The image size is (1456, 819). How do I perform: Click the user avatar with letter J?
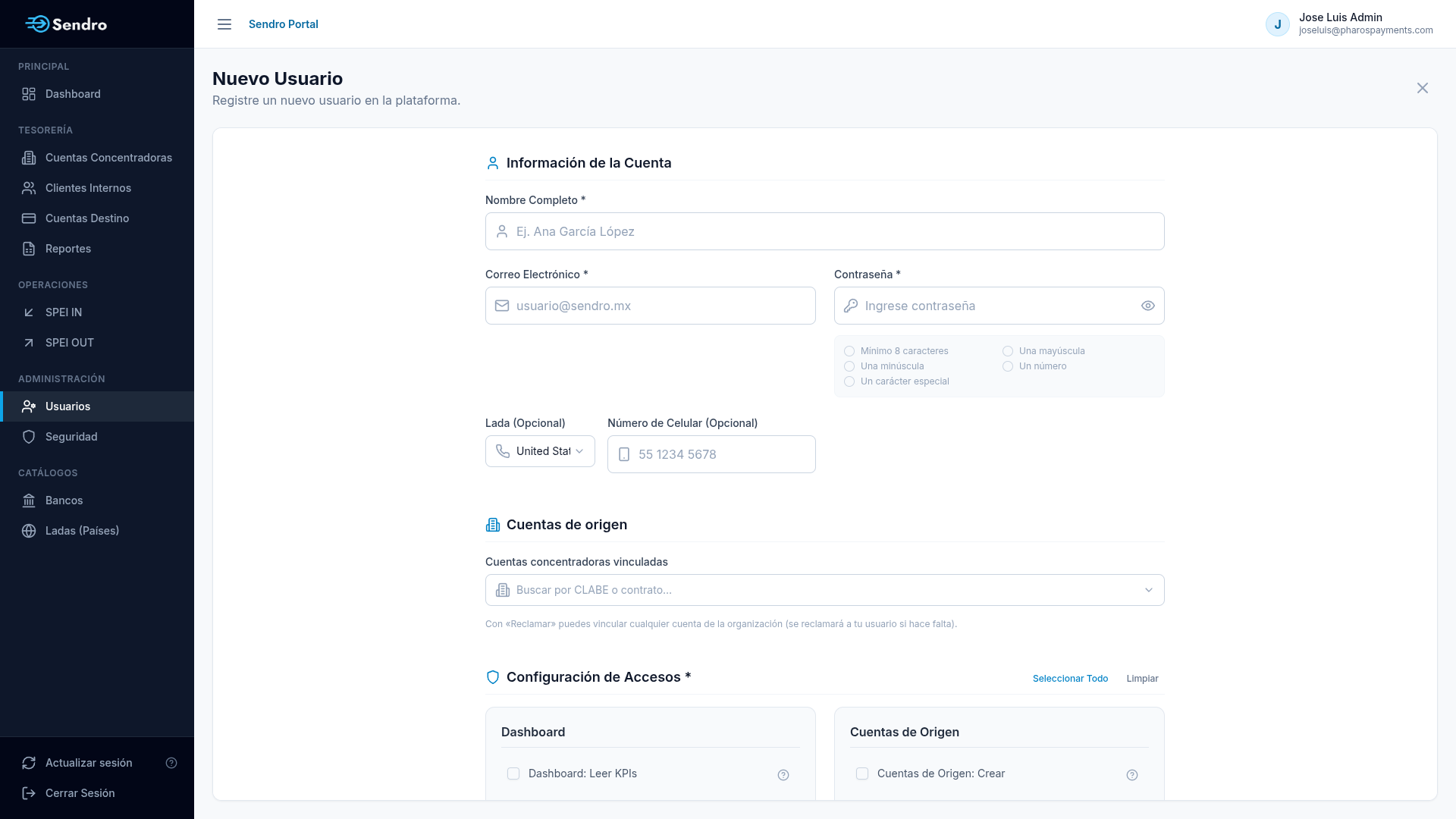coord(1278,24)
